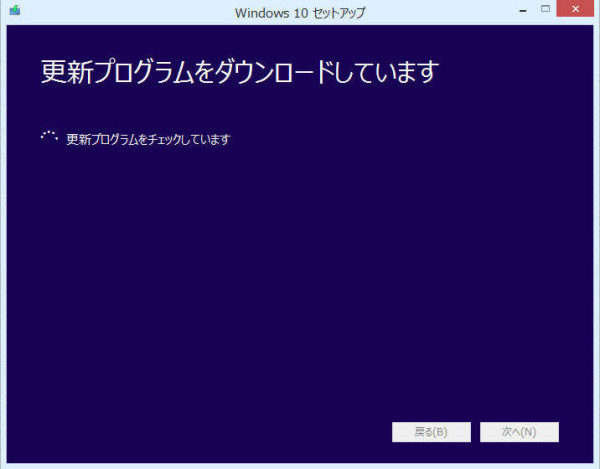Image resolution: width=600 pixels, height=469 pixels.
Task: Click the 更新プログラムをダウンロードしています heading
Action: click(240, 72)
